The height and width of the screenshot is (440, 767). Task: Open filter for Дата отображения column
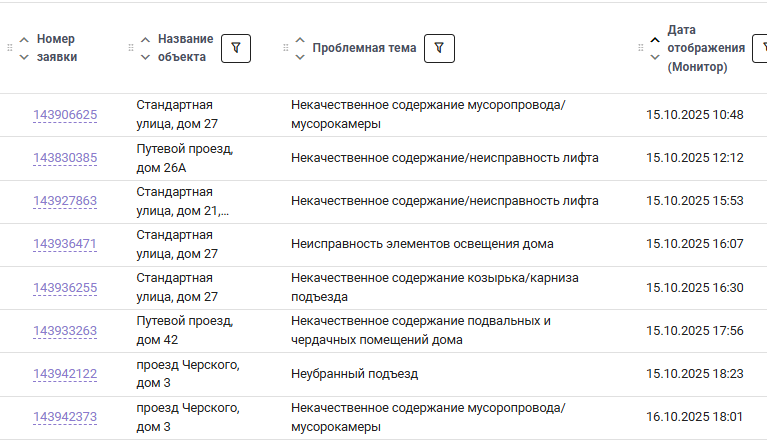tap(760, 48)
